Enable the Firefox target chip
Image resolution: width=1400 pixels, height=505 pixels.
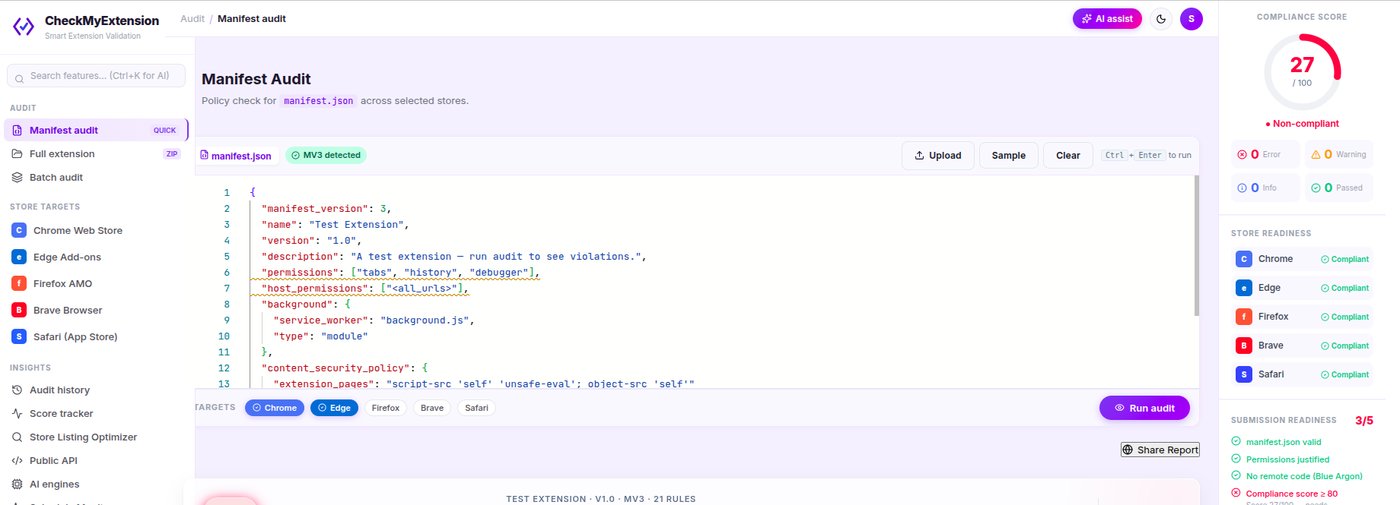pyautogui.click(x=386, y=408)
